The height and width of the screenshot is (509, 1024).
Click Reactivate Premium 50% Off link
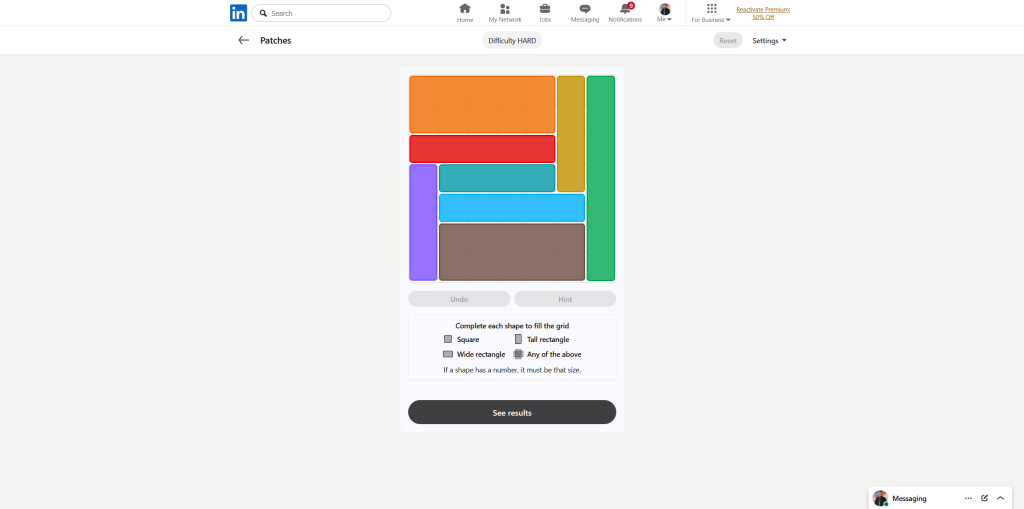(x=763, y=13)
